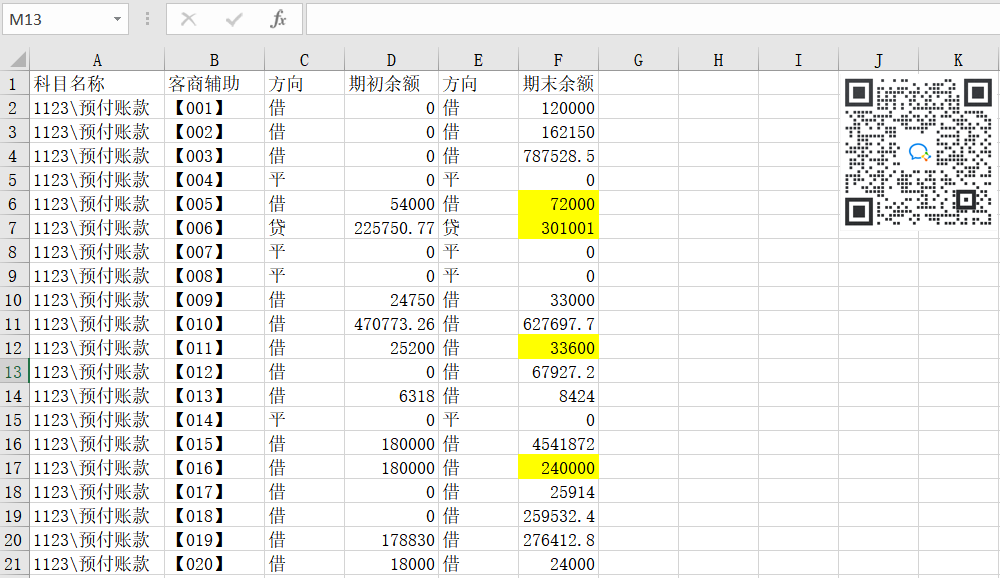Viewport: 1000px width, 578px height.
Task: Click cell containing 【015】
Action: [214, 444]
